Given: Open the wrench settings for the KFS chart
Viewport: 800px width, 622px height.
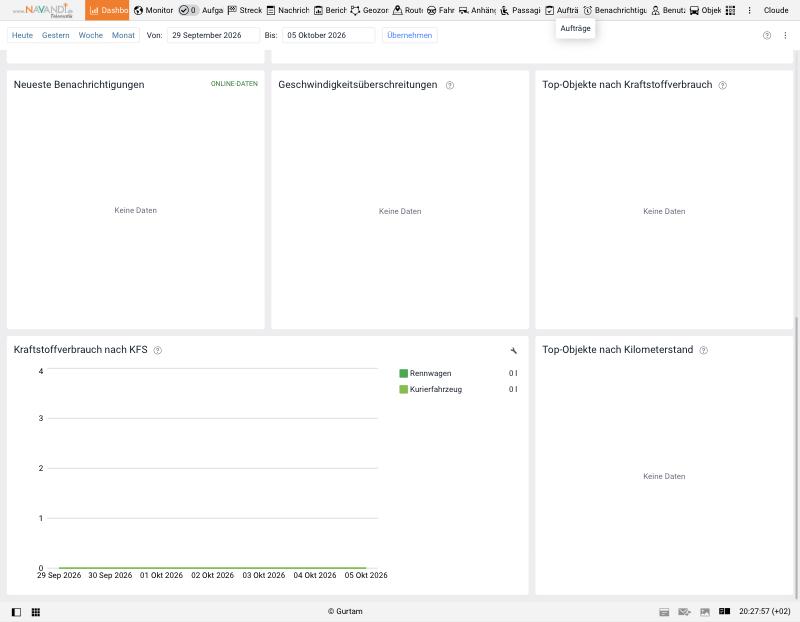Looking at the screenshot, I should pyautogui.click(x=514, y=350).
